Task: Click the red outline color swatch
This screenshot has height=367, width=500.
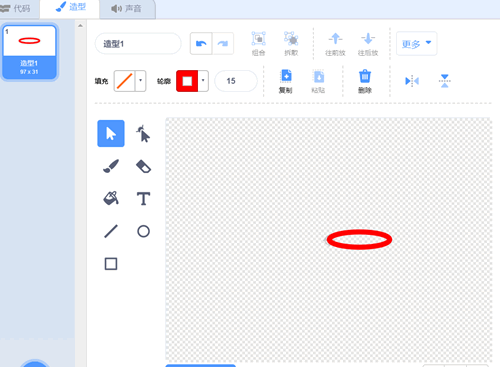Action: (187, 81)
